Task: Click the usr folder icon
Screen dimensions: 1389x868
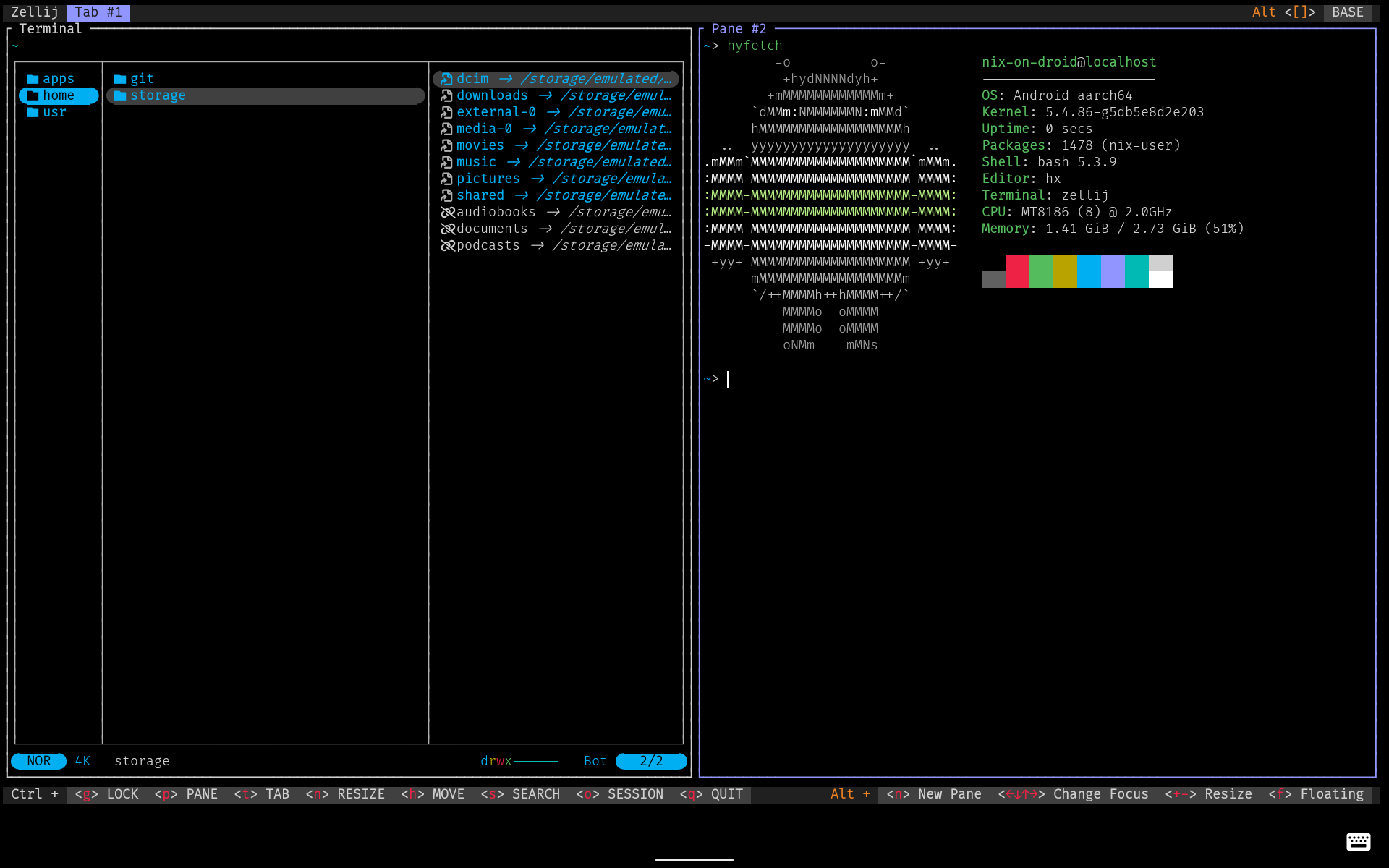Action: pyautogui.click(x=33, y=112)
